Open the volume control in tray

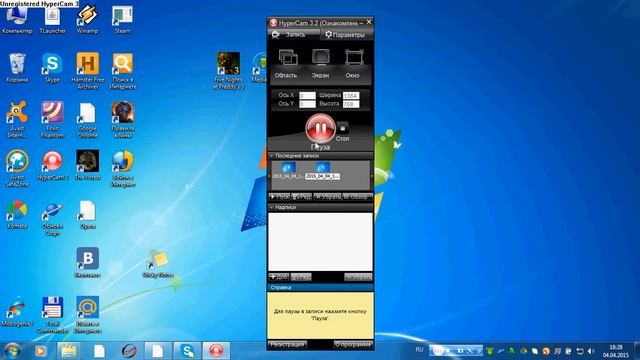click(x=591, y=351)
